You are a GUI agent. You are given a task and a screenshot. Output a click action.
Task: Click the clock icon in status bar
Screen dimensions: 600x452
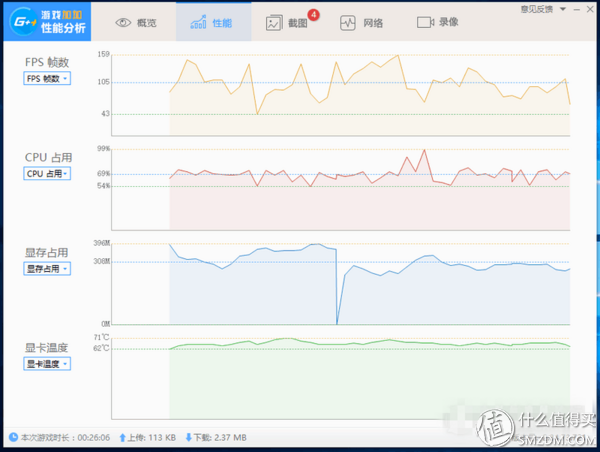tap(13, 437)
